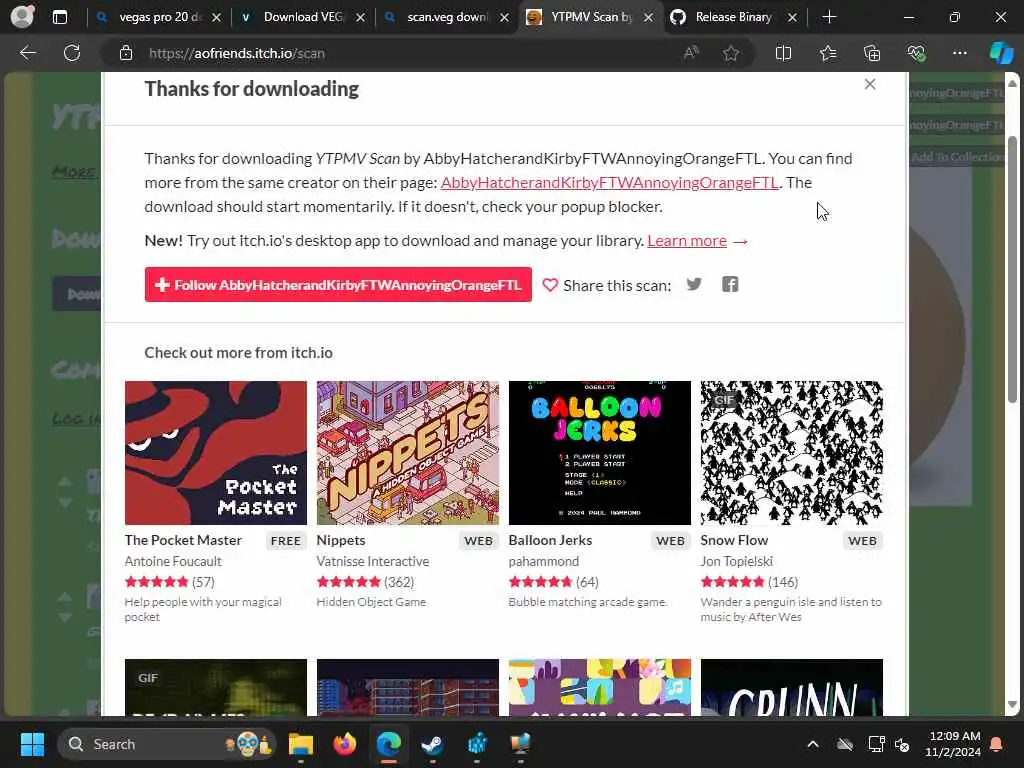The image size is (1024, 768).
Task: Click the GIF-labeled thumbnail in bottom row
Action: 216,687
